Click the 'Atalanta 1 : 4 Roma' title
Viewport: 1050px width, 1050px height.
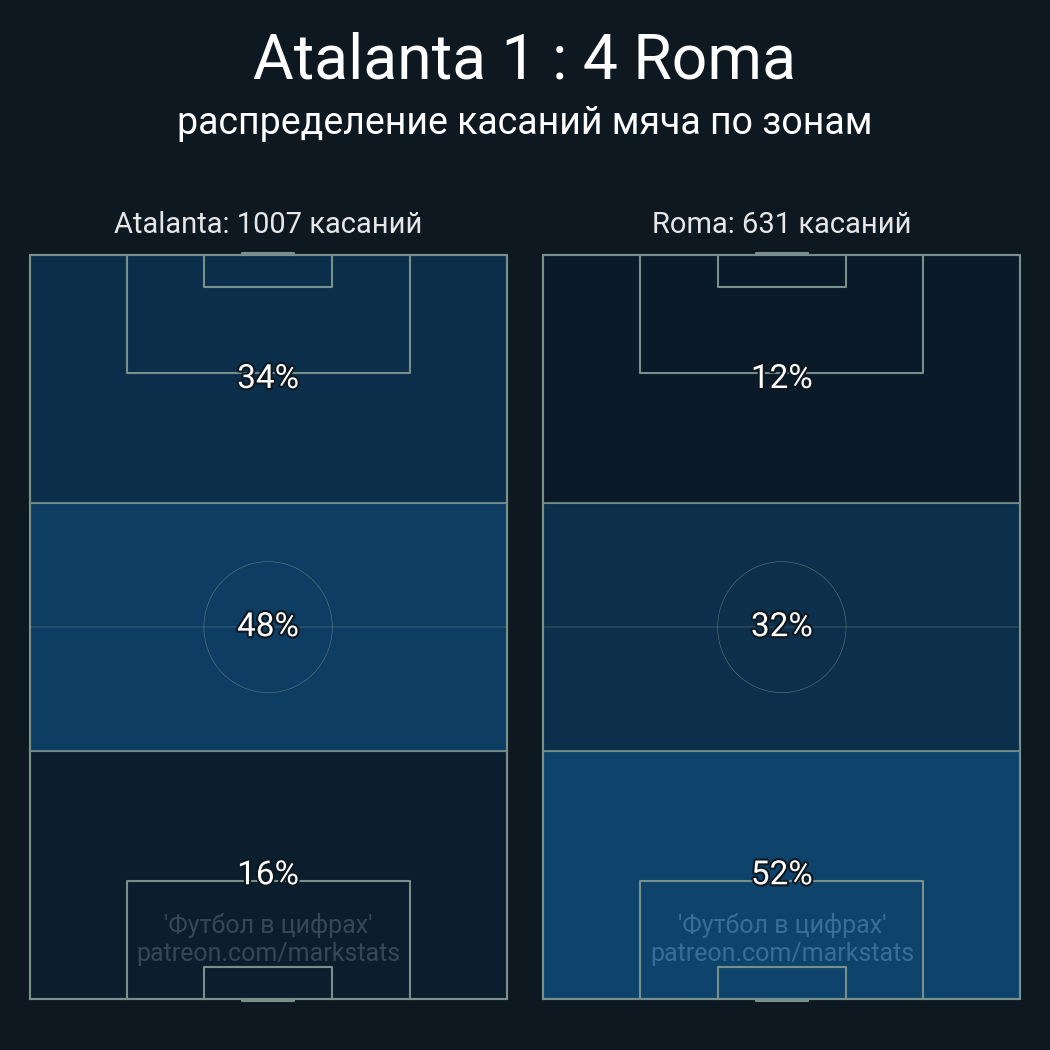524,59
